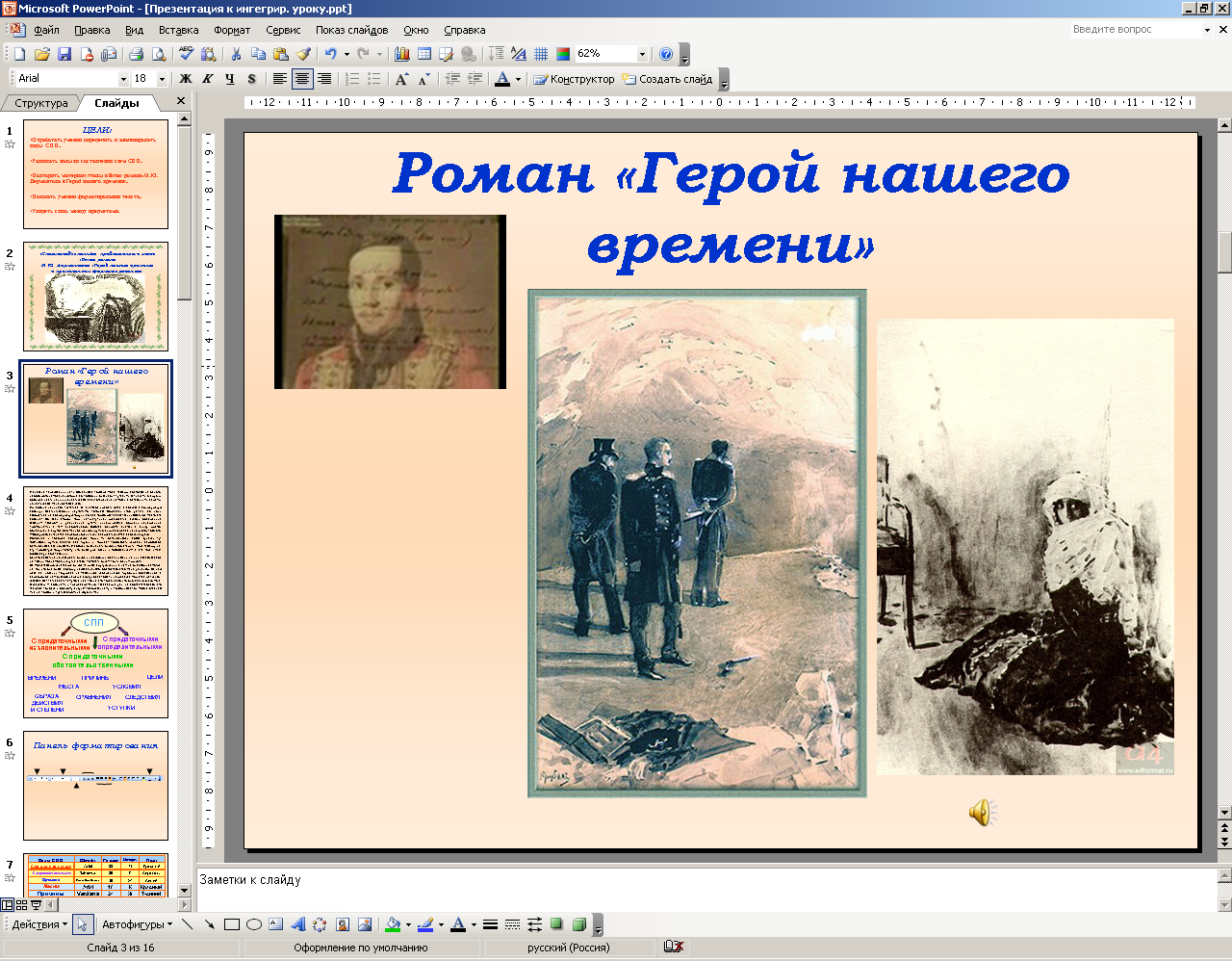The image size is (1232, 961).
Task: Select the Arrow drawing tool
Action: [x=210, y=924]
